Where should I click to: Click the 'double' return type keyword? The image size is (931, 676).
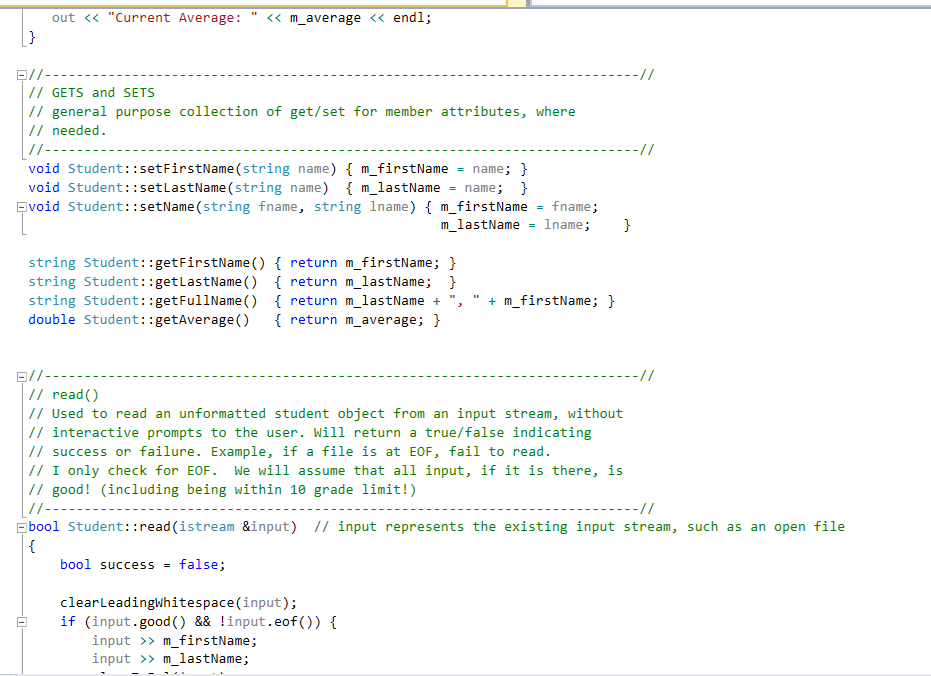(x=52, y=320)
